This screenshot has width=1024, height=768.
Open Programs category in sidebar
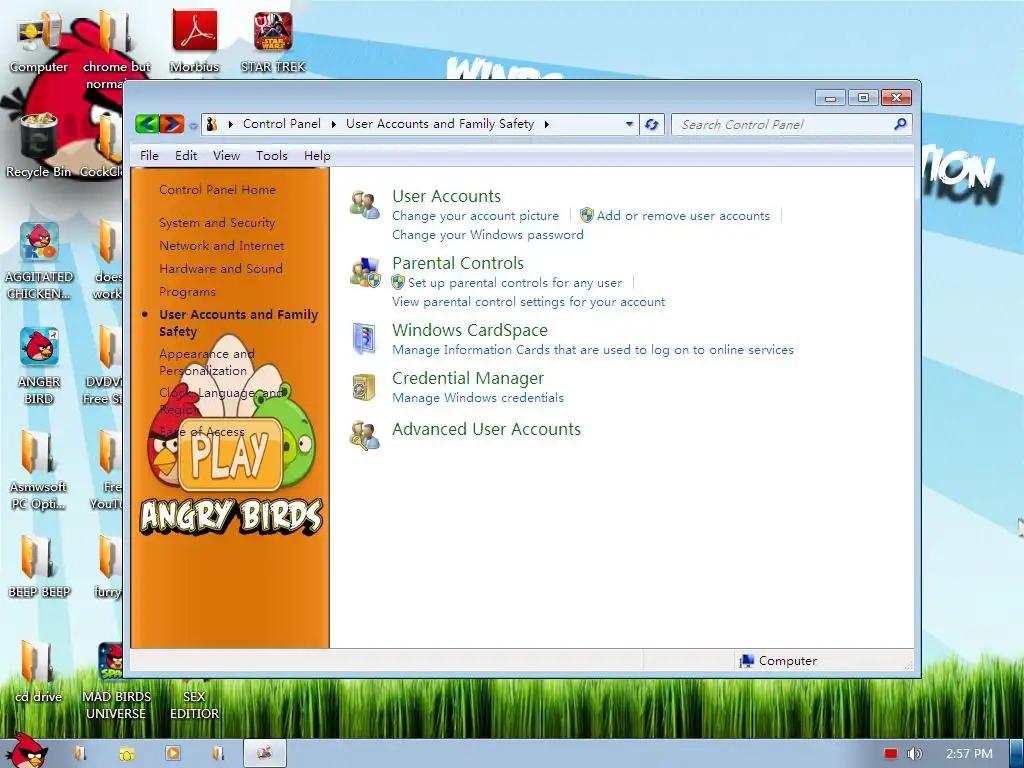(x=187, y=292)
